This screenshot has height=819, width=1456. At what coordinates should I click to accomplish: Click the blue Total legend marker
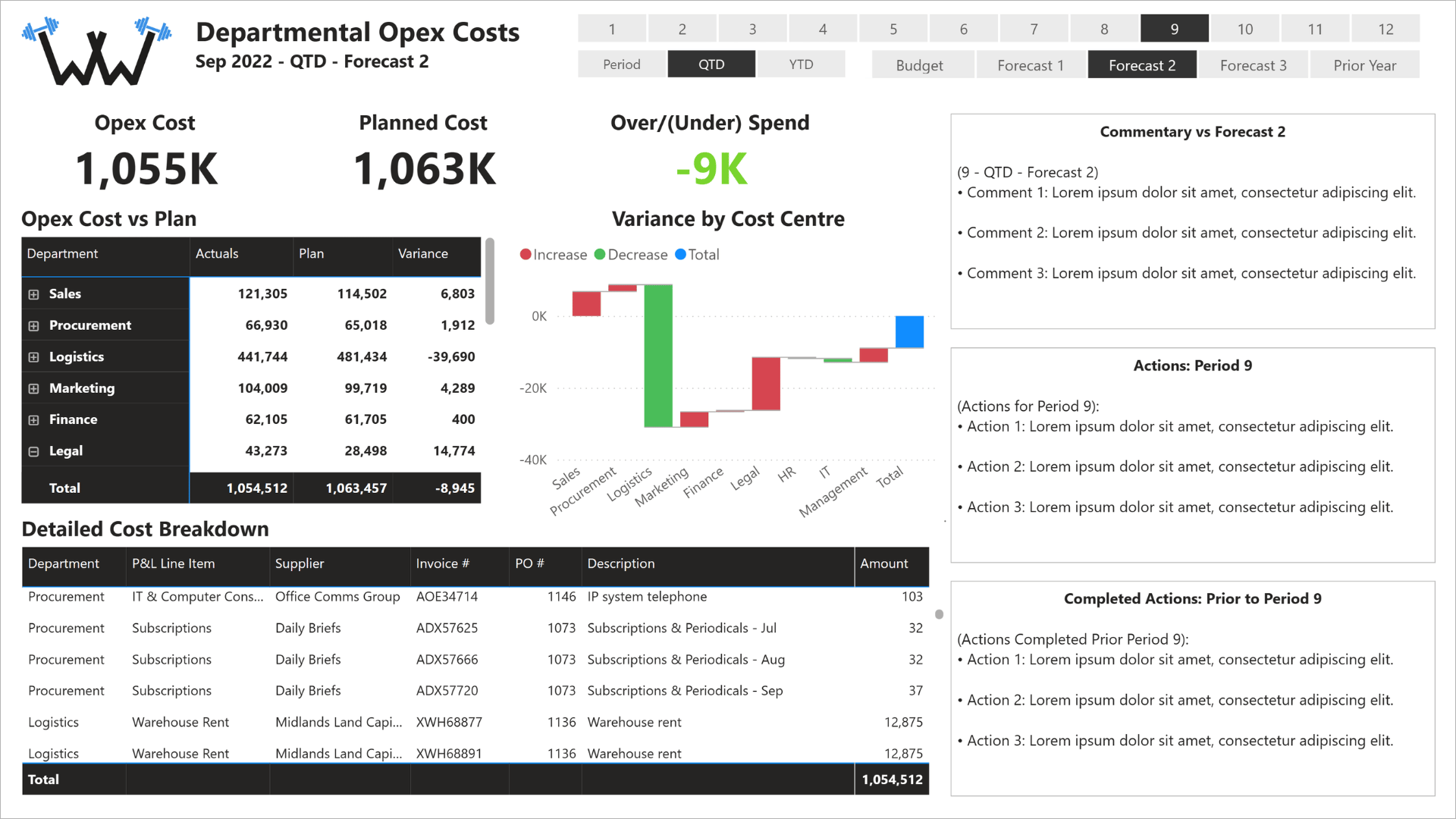pos(680,255)
